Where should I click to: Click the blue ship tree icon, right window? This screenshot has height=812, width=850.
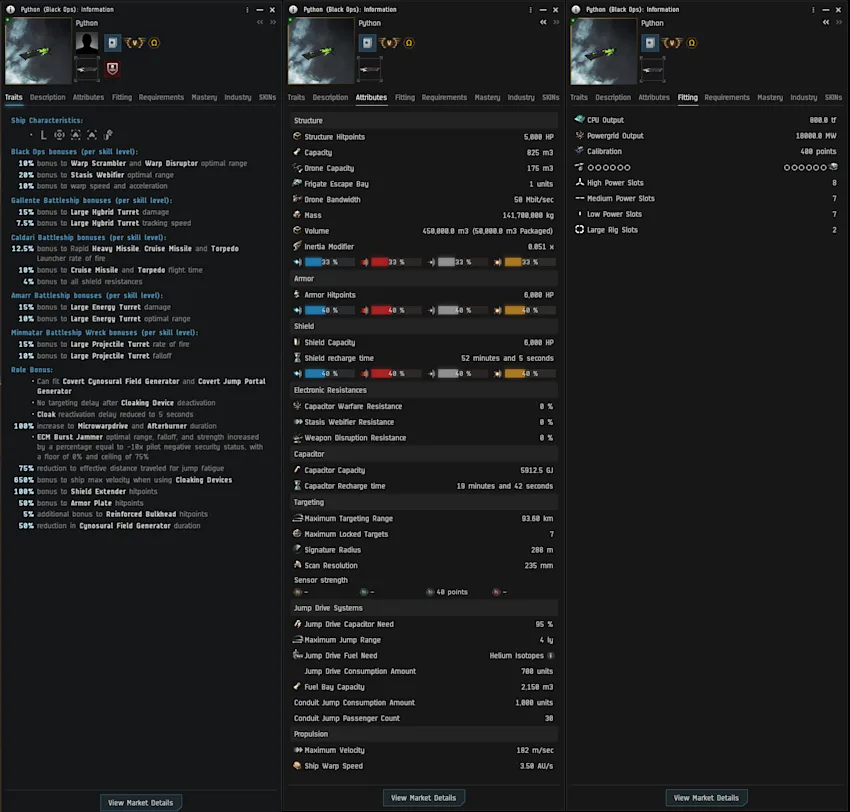click(x=649, y=43)
